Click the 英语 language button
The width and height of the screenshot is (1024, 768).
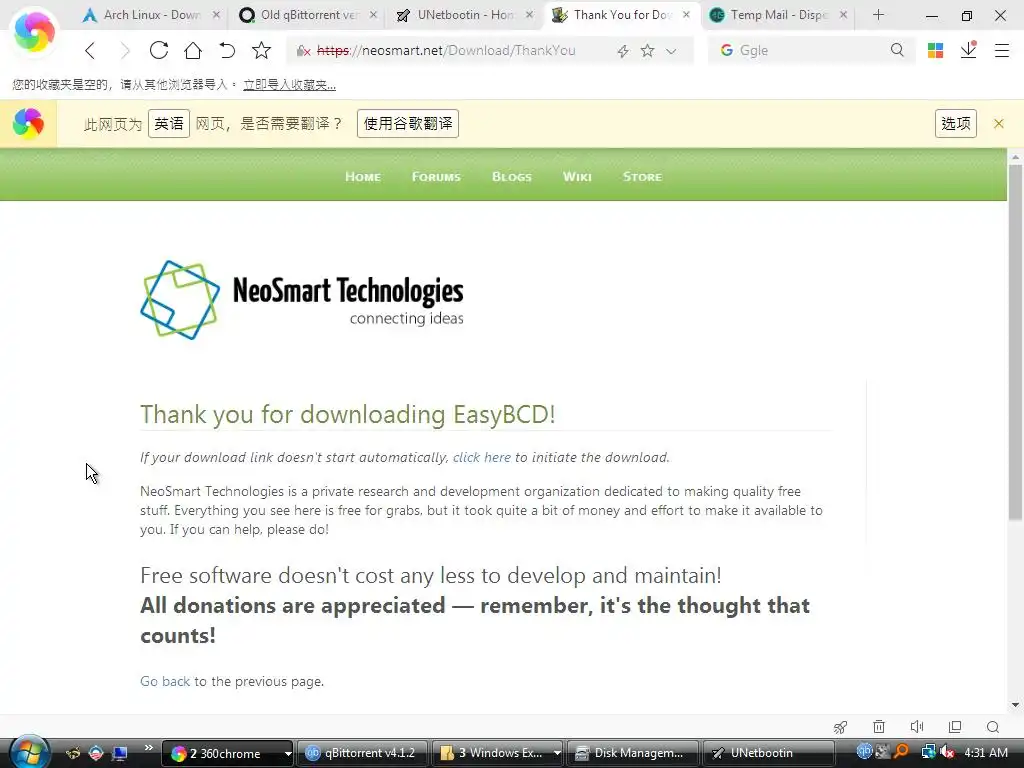coord(168,123)
